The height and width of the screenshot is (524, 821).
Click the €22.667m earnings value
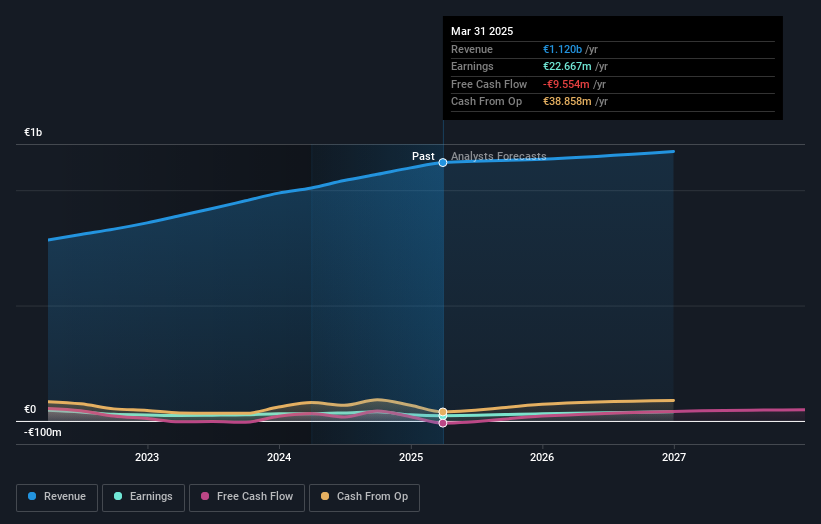pos(567,66)
